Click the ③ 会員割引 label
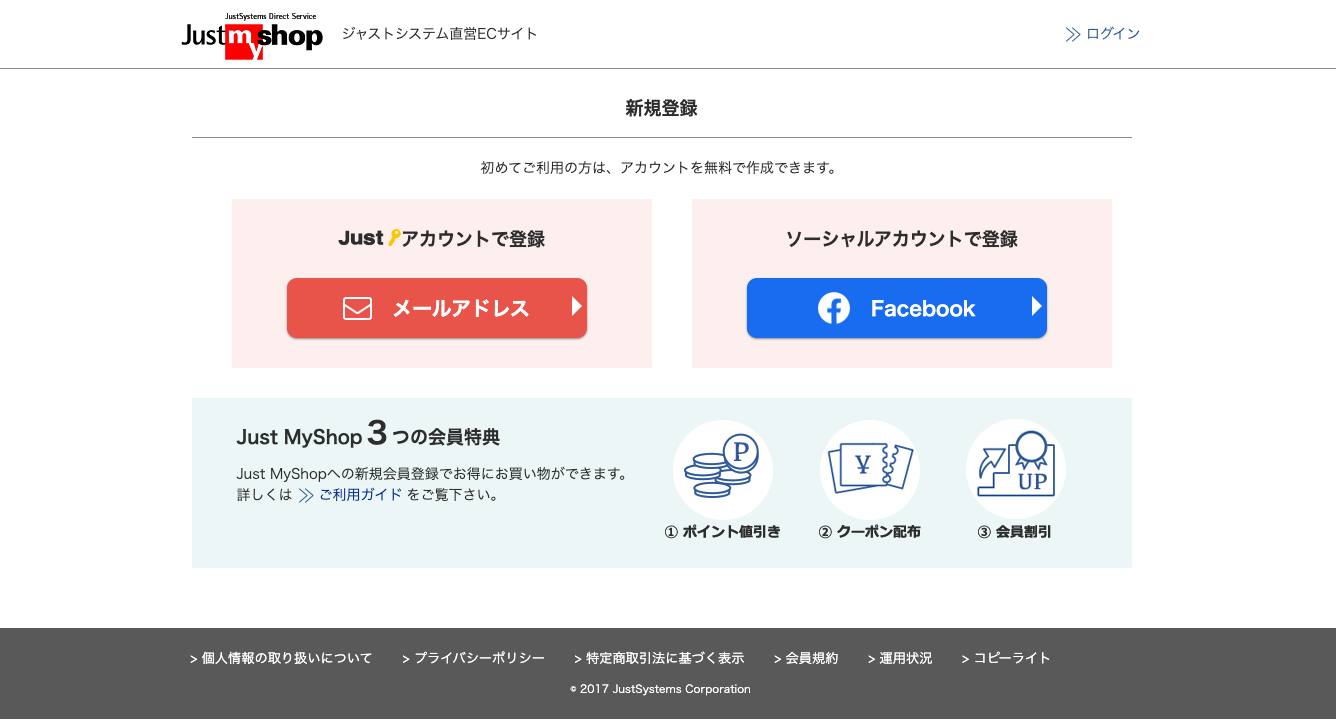This screenshot has width=1336, height=725. [1014, 532]
